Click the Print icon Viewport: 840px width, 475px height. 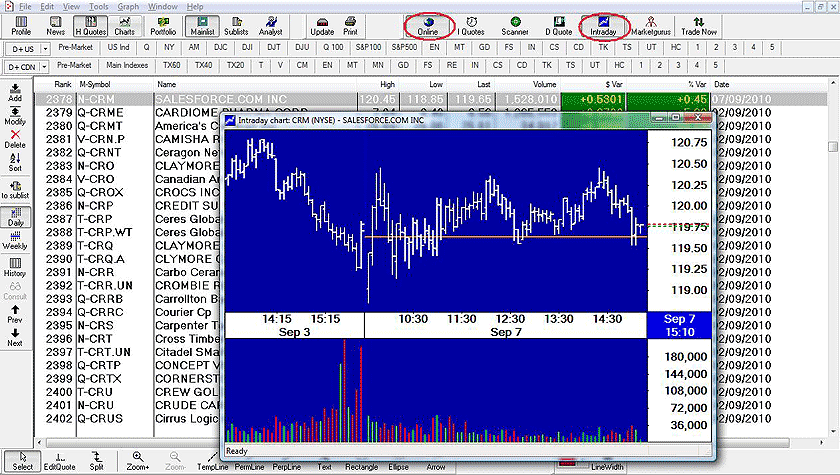[x=350, y=26]
